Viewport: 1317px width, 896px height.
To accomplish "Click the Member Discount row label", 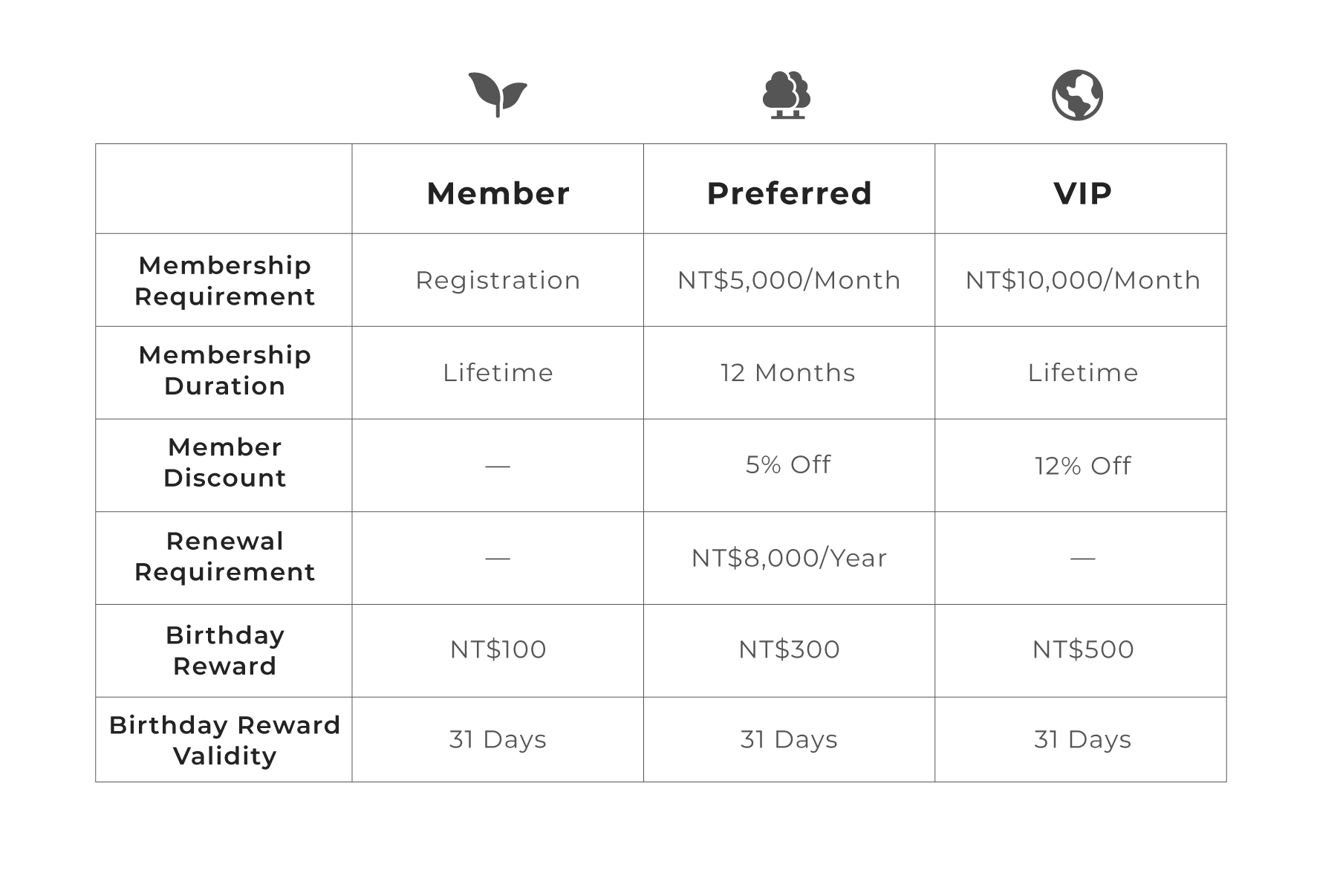I will (x=224, y=462).
